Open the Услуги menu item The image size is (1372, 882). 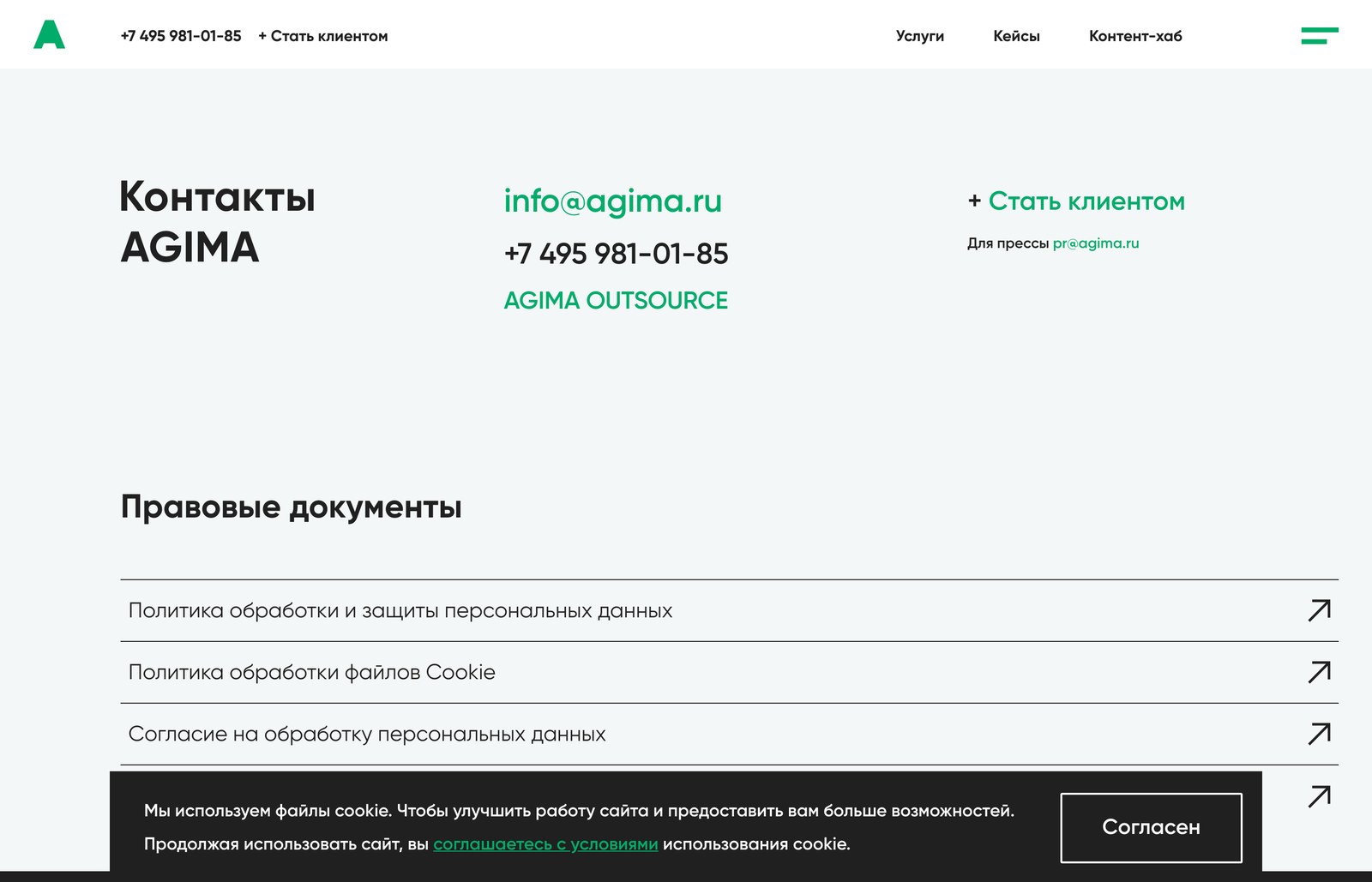[x=920, y=36]
